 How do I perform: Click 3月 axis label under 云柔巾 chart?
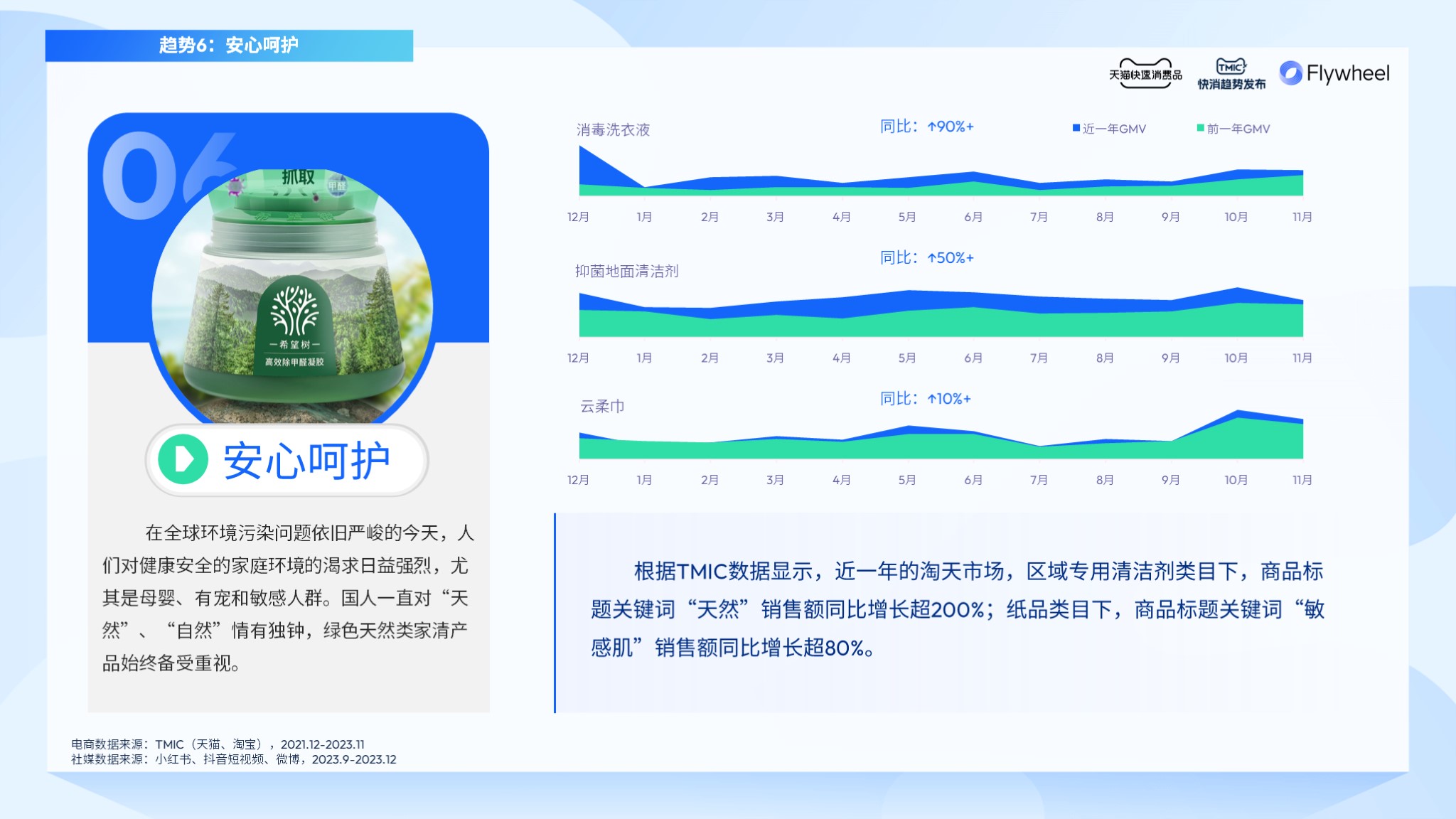776,480
